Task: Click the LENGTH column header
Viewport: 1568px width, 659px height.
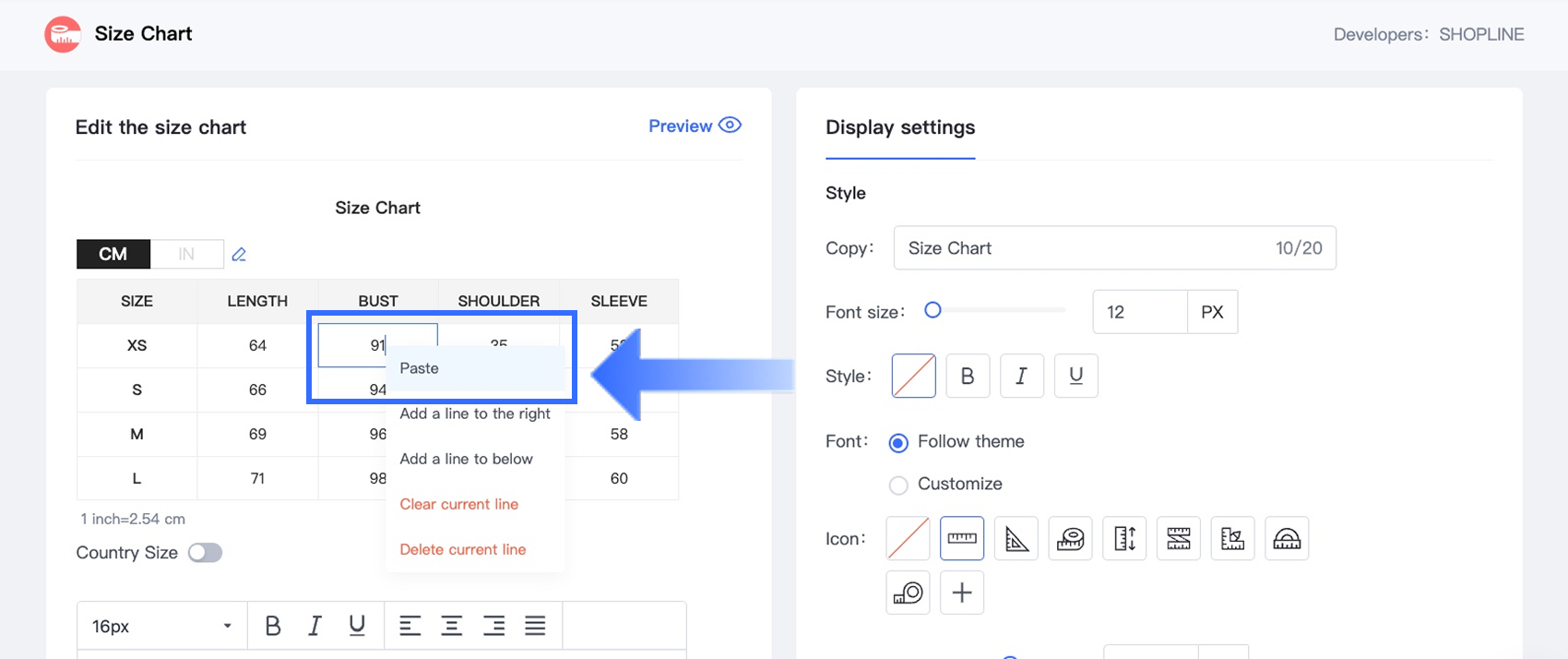Action: tap(257, 301)
